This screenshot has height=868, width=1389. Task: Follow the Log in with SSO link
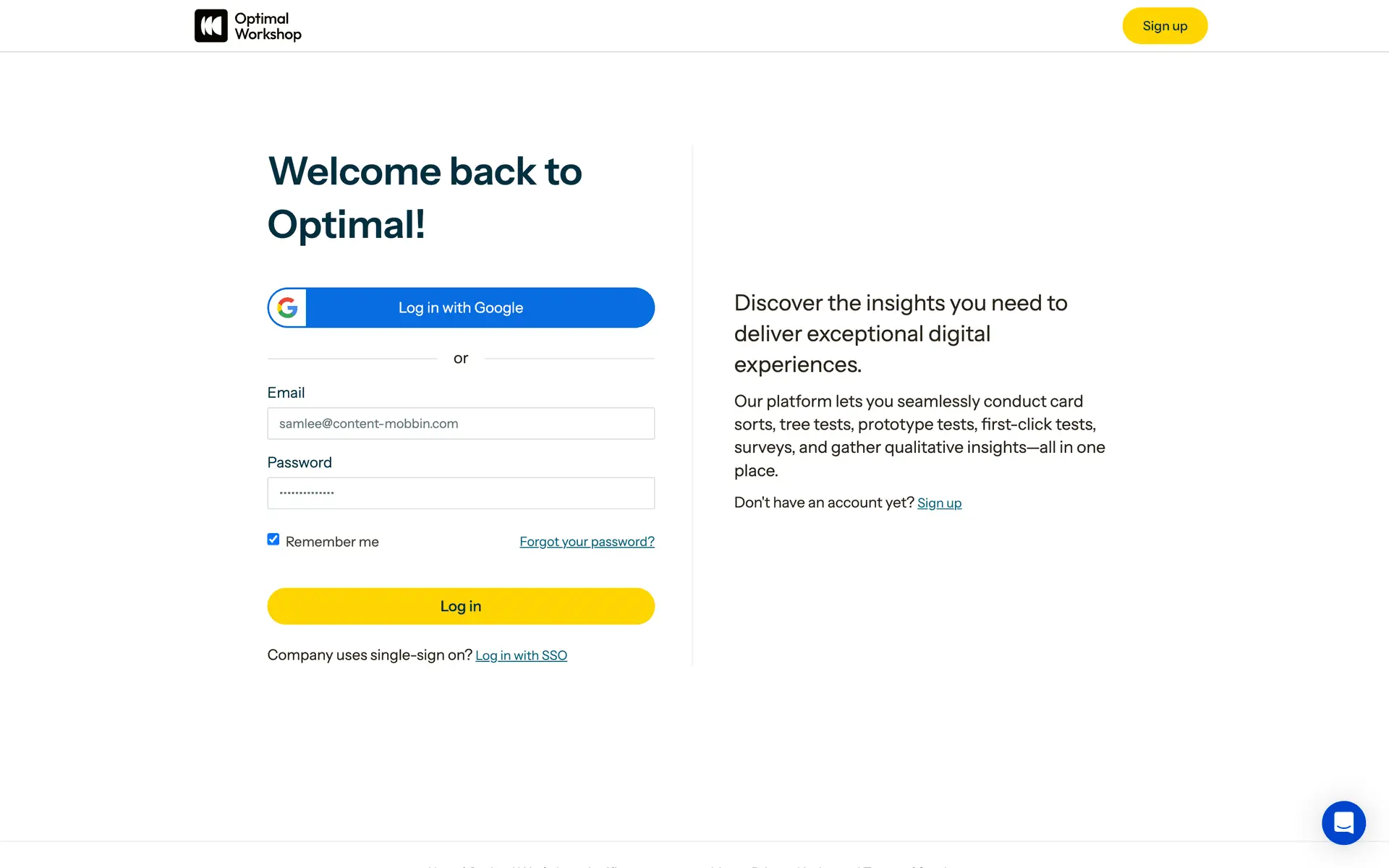pos(521,655)
